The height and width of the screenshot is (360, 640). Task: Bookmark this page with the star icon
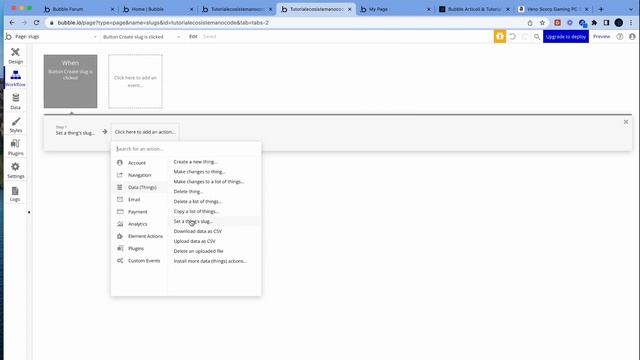tap(542, 23)
